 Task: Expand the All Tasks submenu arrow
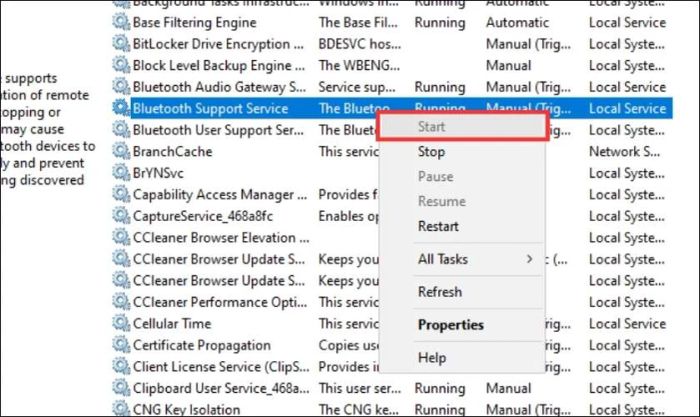point(529,259)
